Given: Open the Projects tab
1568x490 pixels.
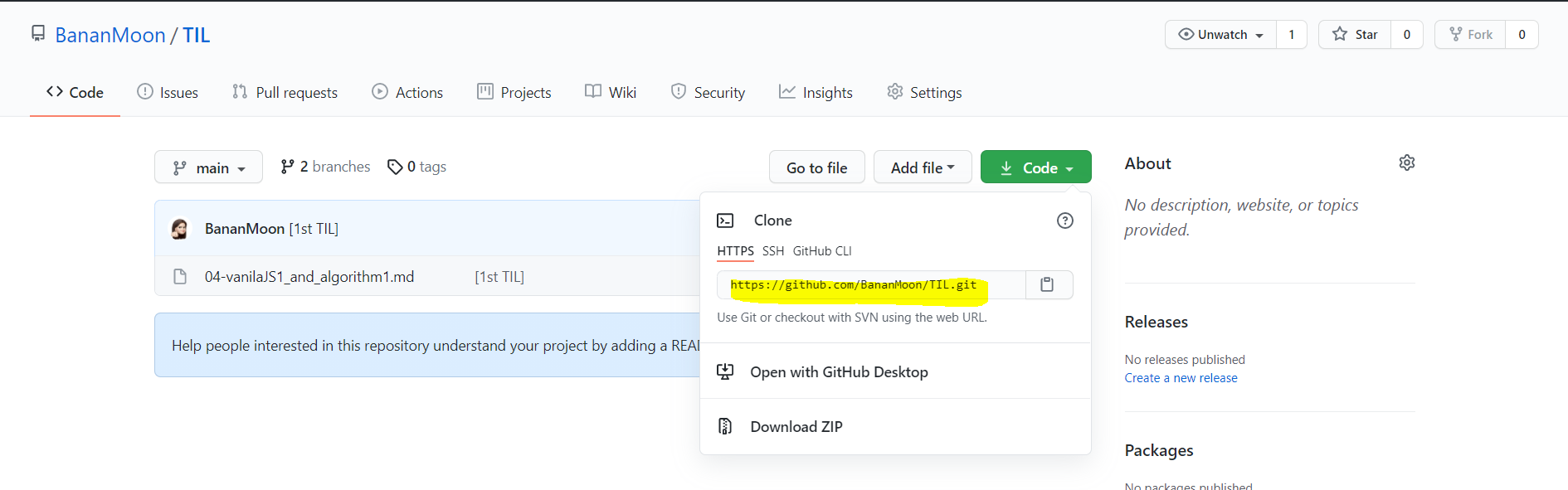Looking at the screenshot, I should tap(514, 92).
